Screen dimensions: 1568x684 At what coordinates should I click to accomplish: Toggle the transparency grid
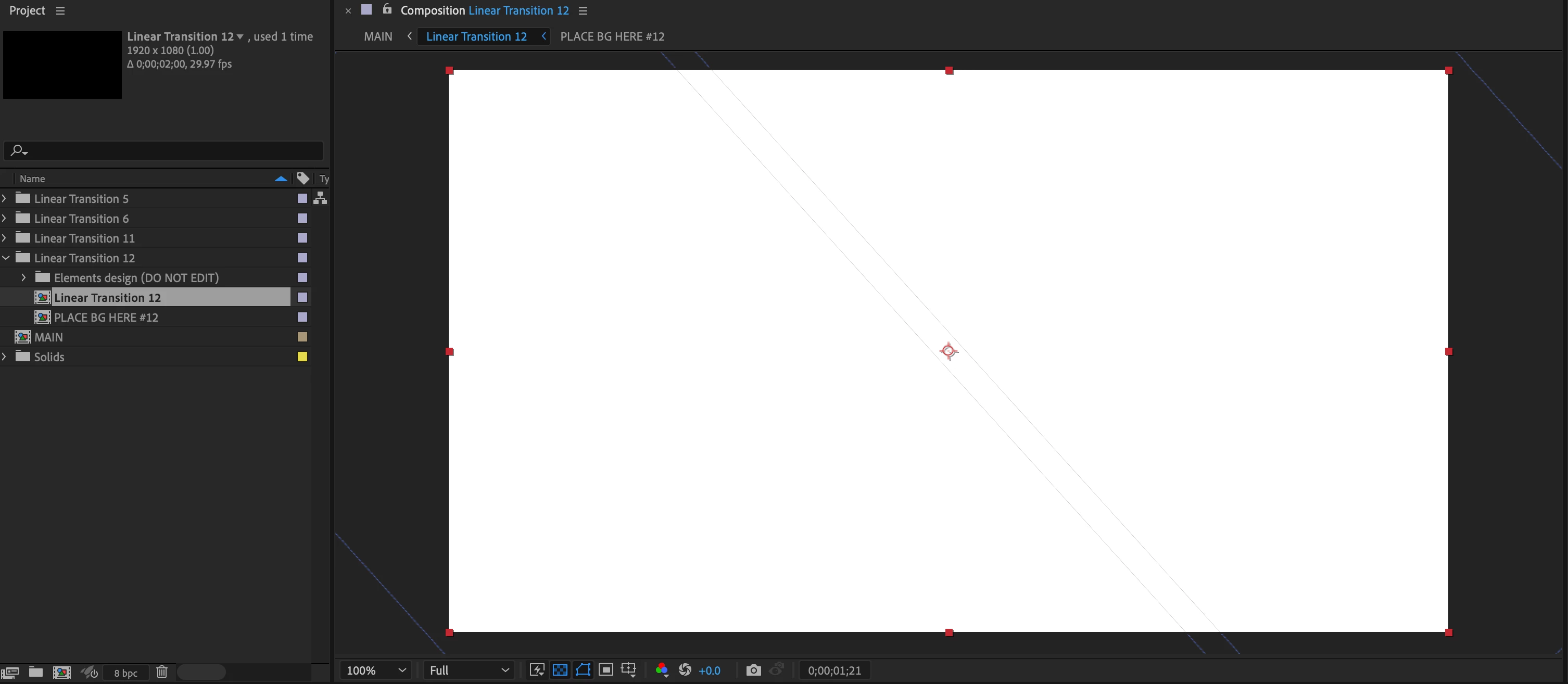(560, 670)
